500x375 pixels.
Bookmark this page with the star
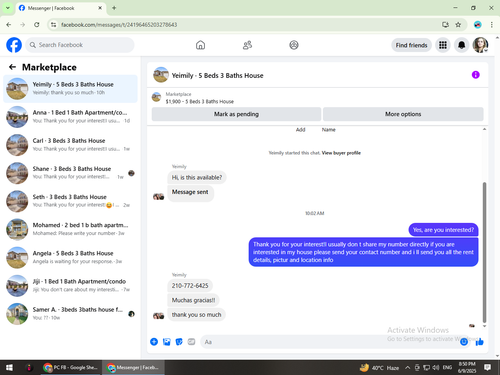(458, 25)
